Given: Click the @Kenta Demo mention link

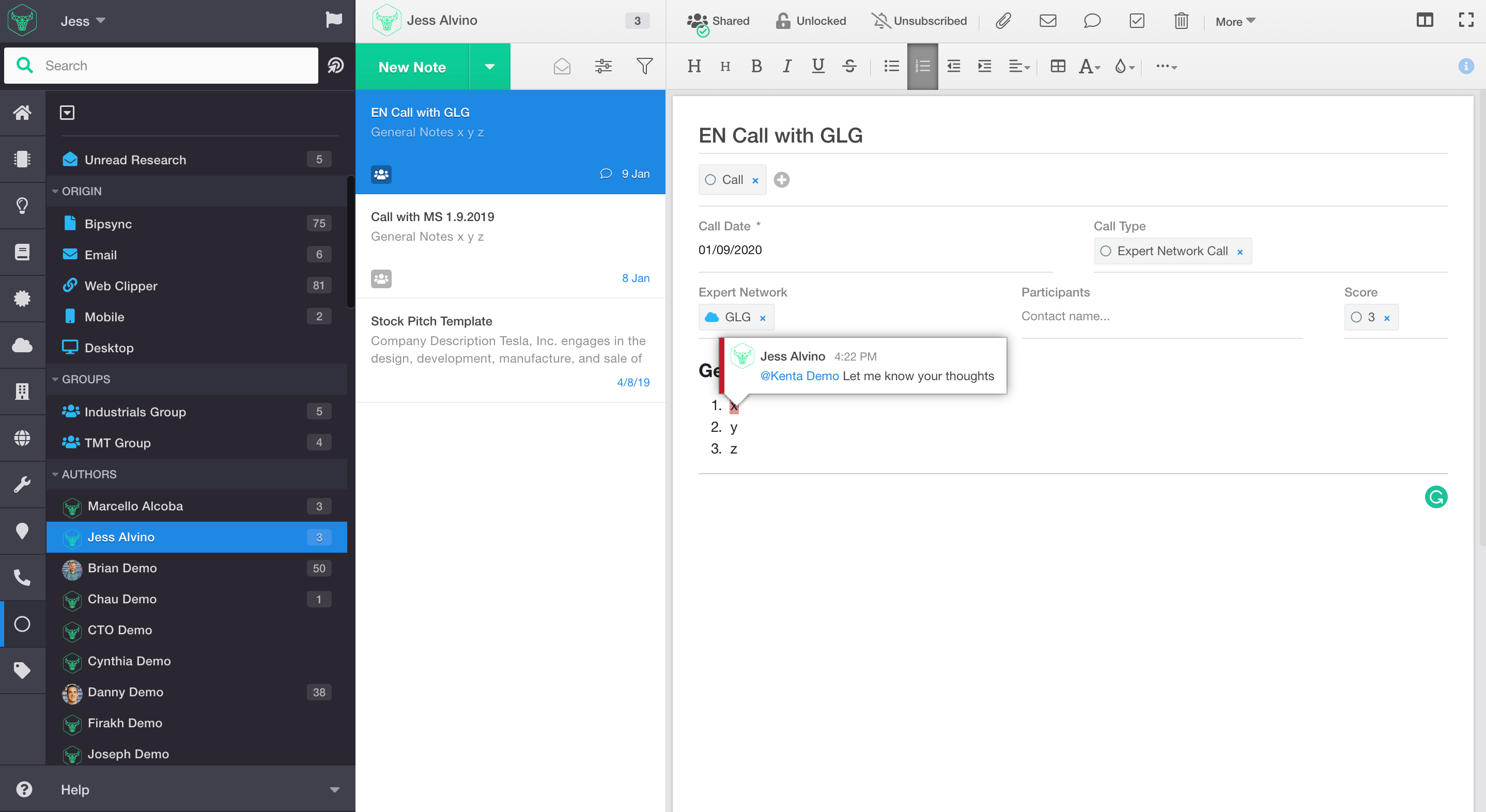Looking at the screenshot, I should (x=799, y=376).
